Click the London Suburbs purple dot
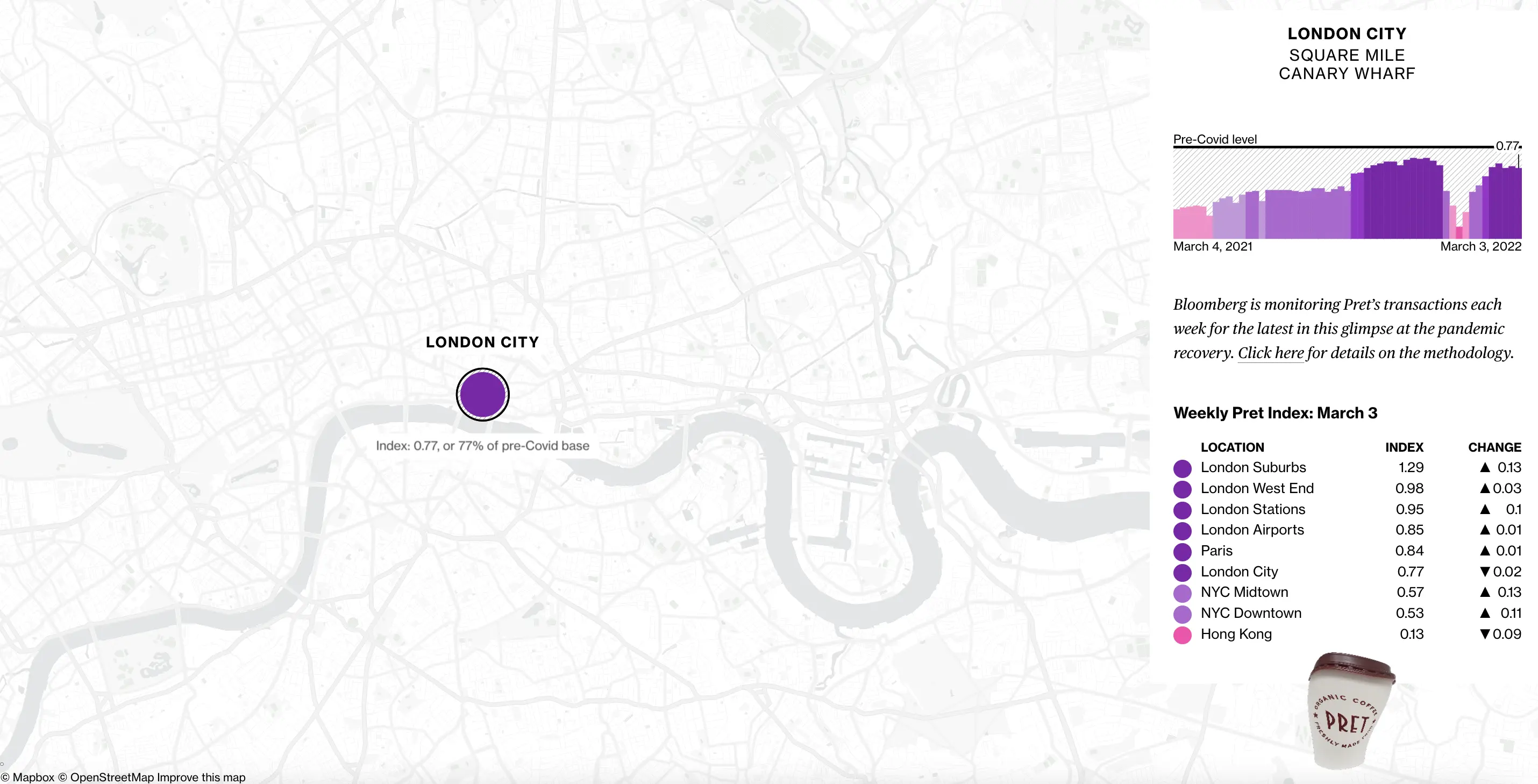Image resolution: width=1538 pixels, height=784 pixels. pos(1182,468)
